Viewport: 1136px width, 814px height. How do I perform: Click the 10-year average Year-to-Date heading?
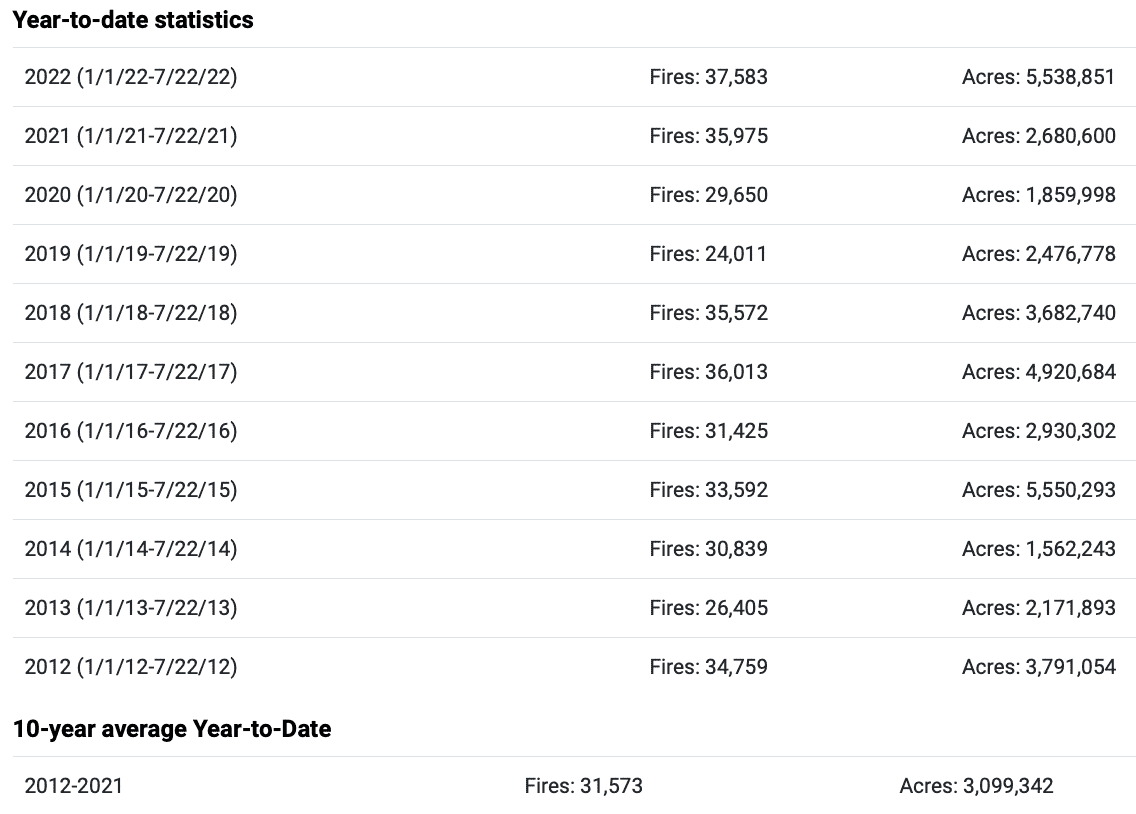click(172, 729)
